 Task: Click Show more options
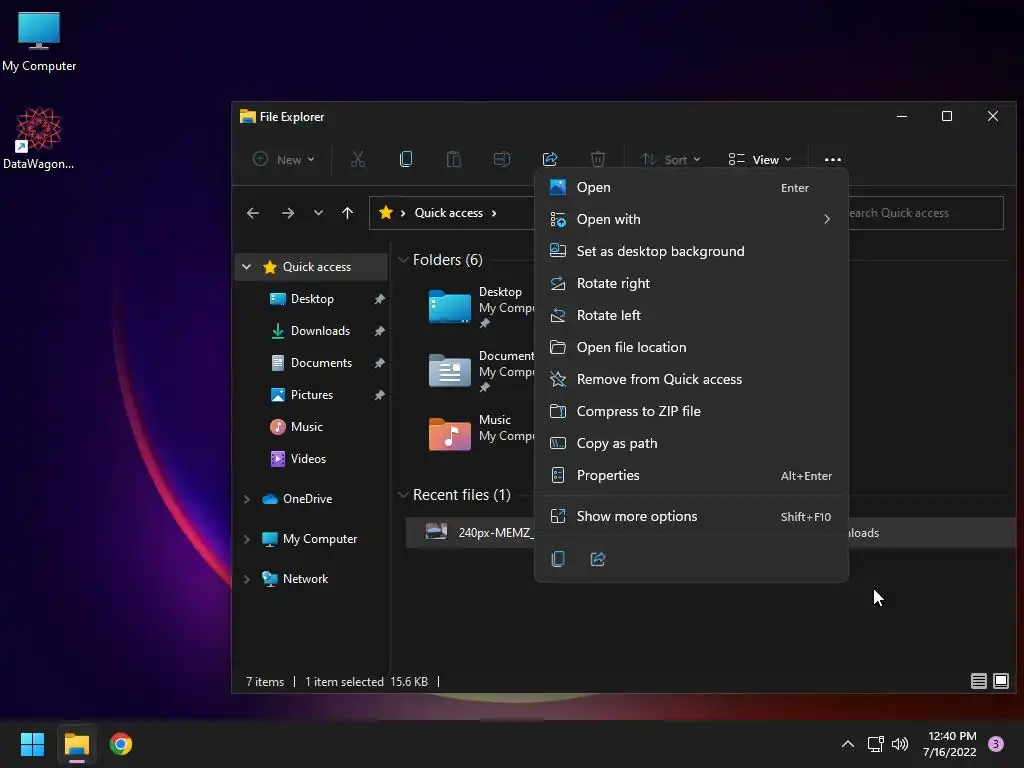691,517
